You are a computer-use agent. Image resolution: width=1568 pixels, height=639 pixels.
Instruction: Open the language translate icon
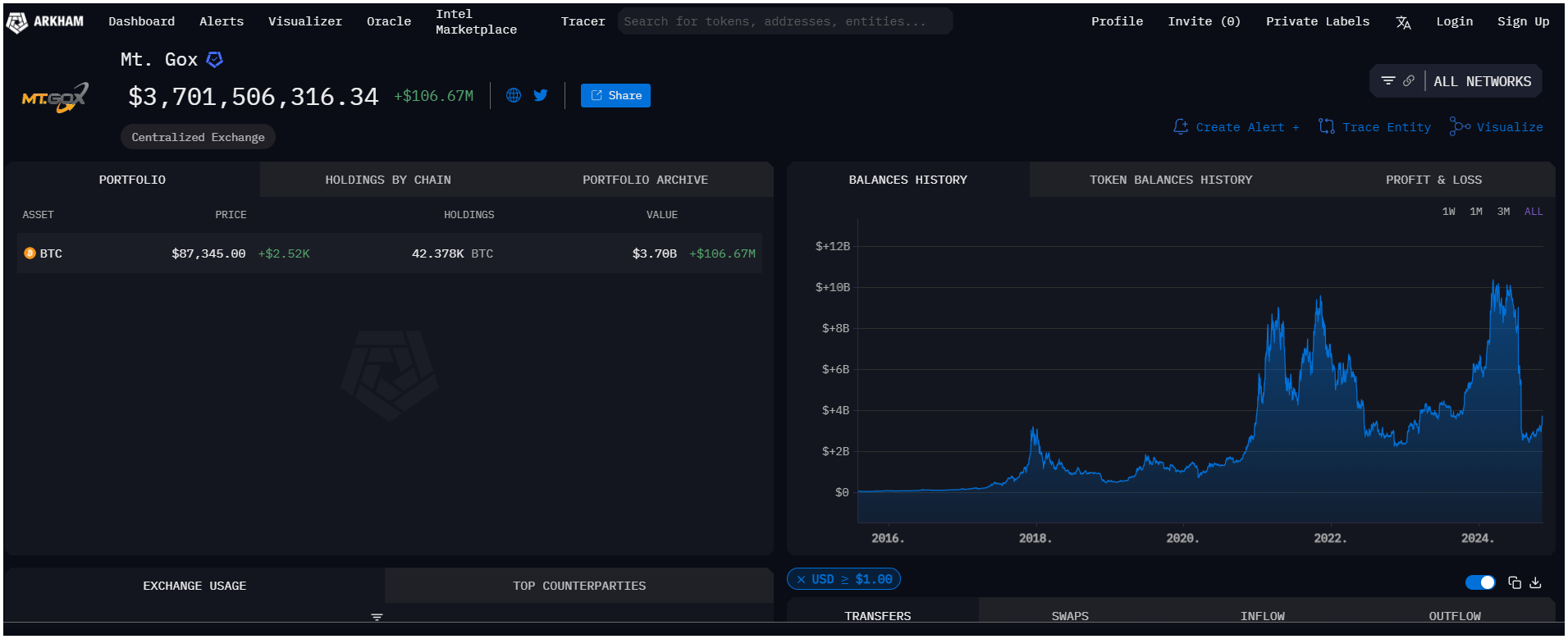(x=1403, y=22)
